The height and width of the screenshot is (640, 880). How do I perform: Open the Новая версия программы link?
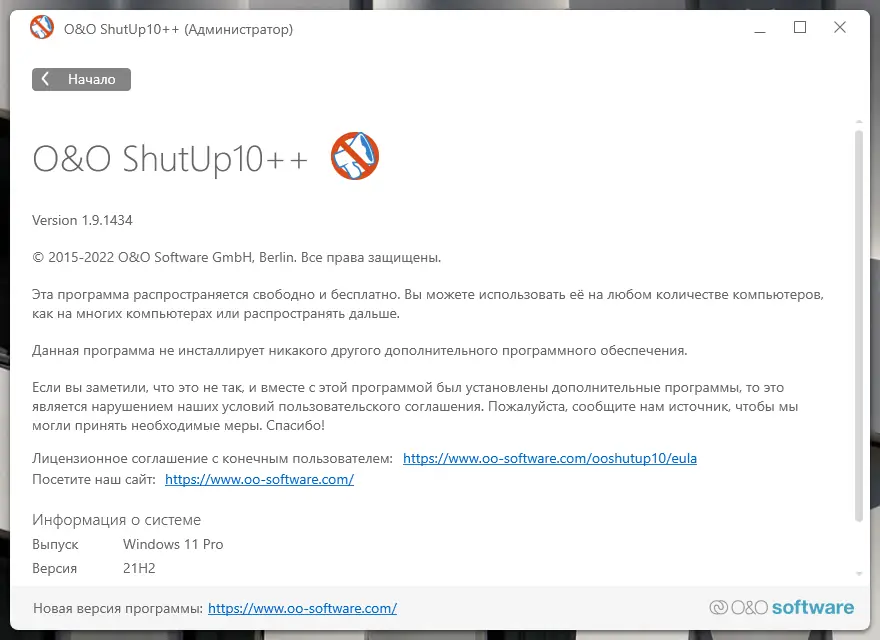tap(302, 608)
